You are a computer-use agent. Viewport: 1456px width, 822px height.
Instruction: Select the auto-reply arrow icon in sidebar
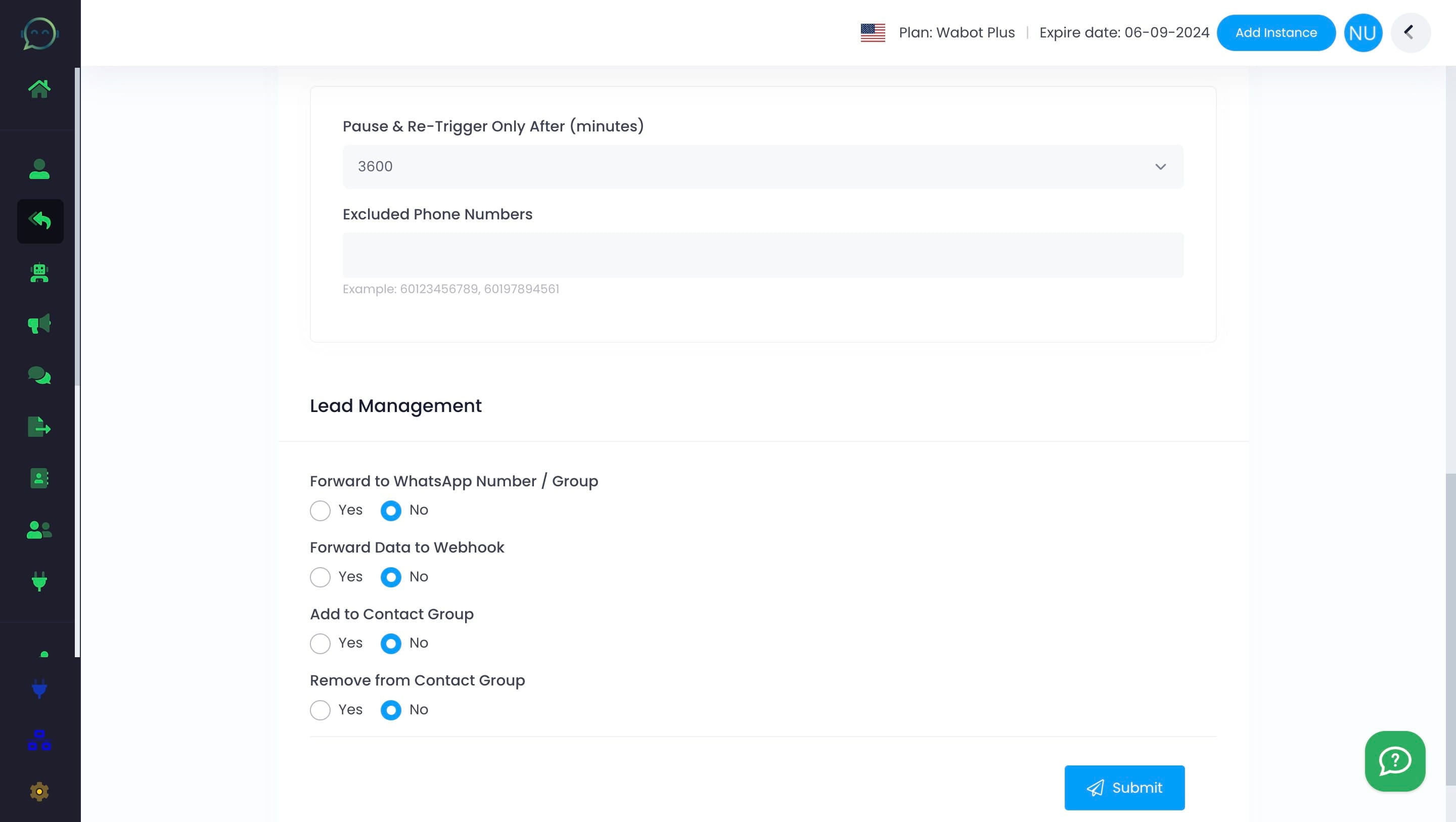point(40,221)
